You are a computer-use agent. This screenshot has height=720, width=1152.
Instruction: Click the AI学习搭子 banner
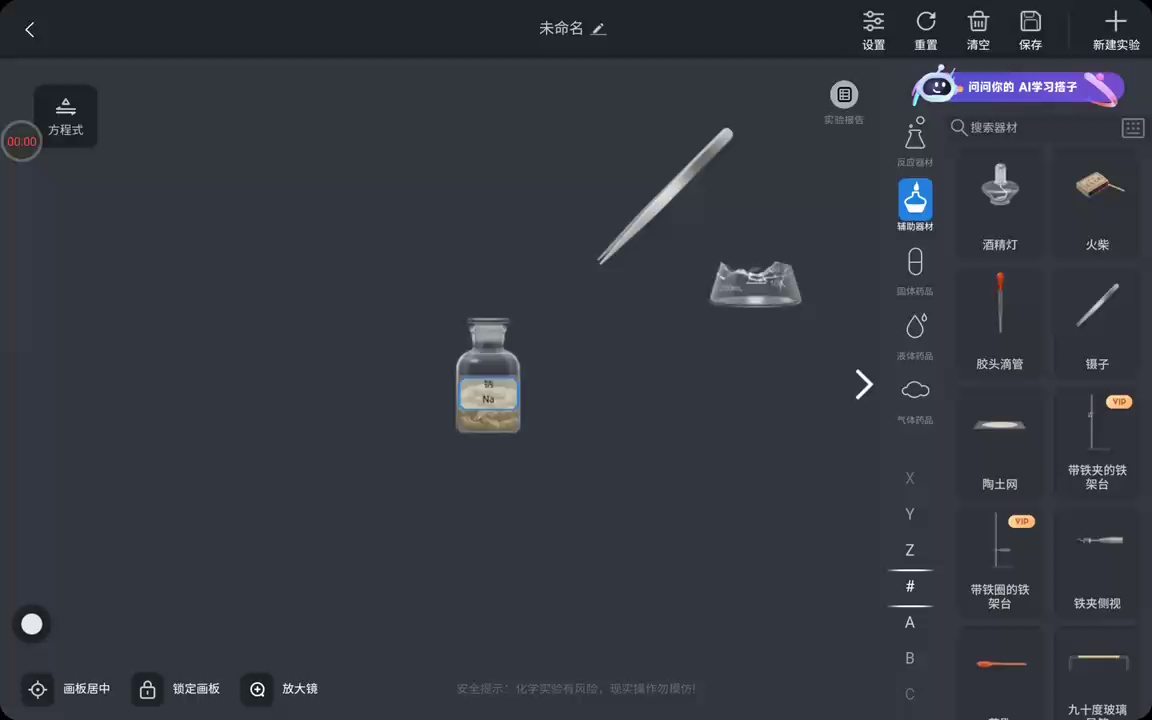coord(1020,88)
